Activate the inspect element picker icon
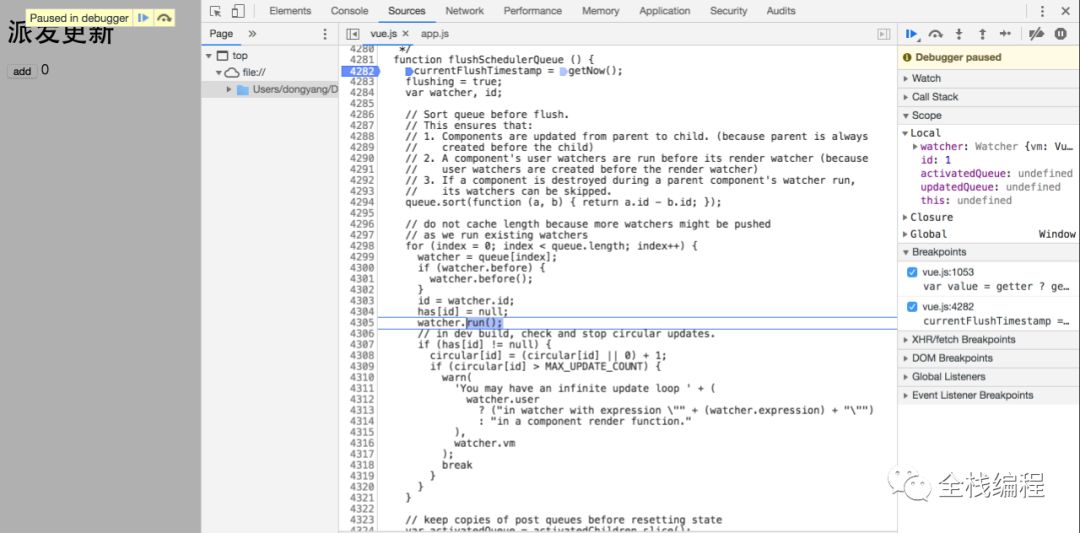Viewport: 1080px width, 533px height. (x=216, y=11)
